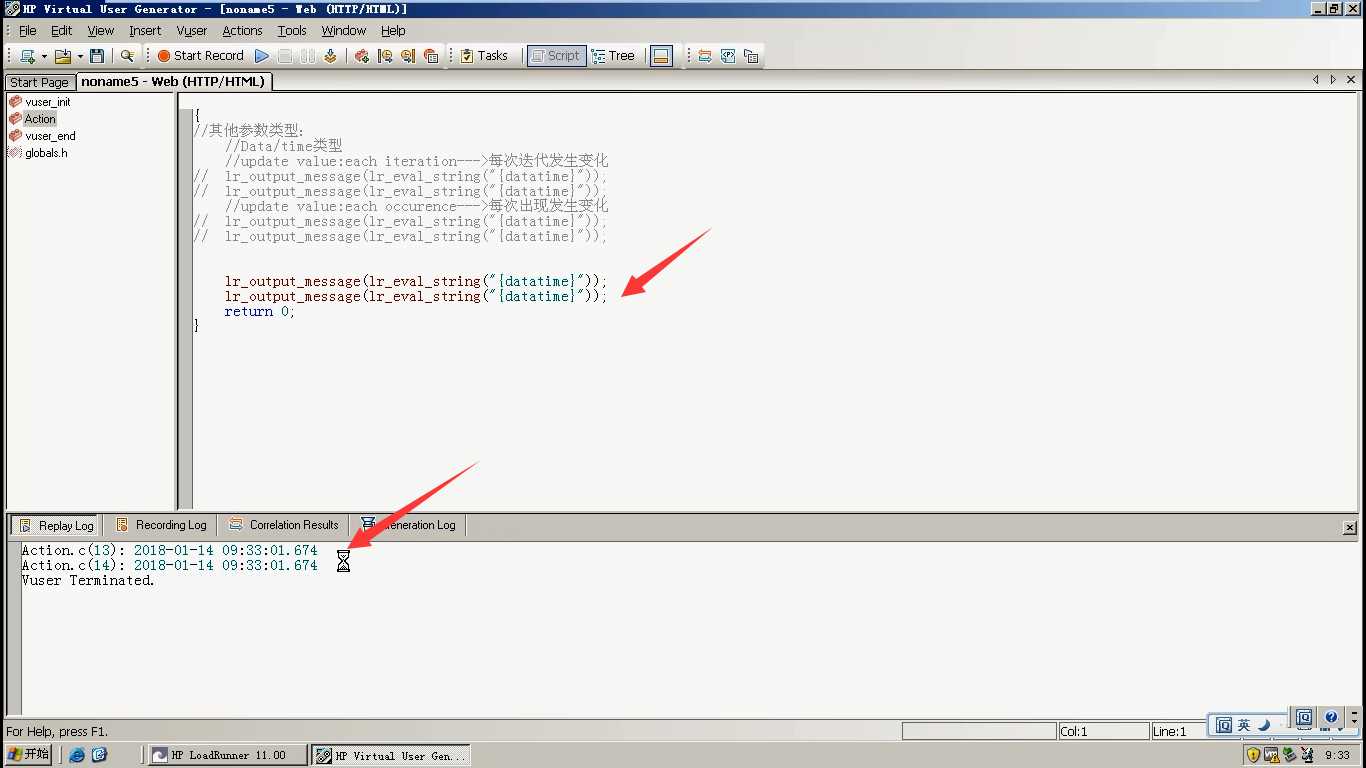Click the Action.c(13) log line
Viewport: 1366px width, 768px height.
point(169,551)
